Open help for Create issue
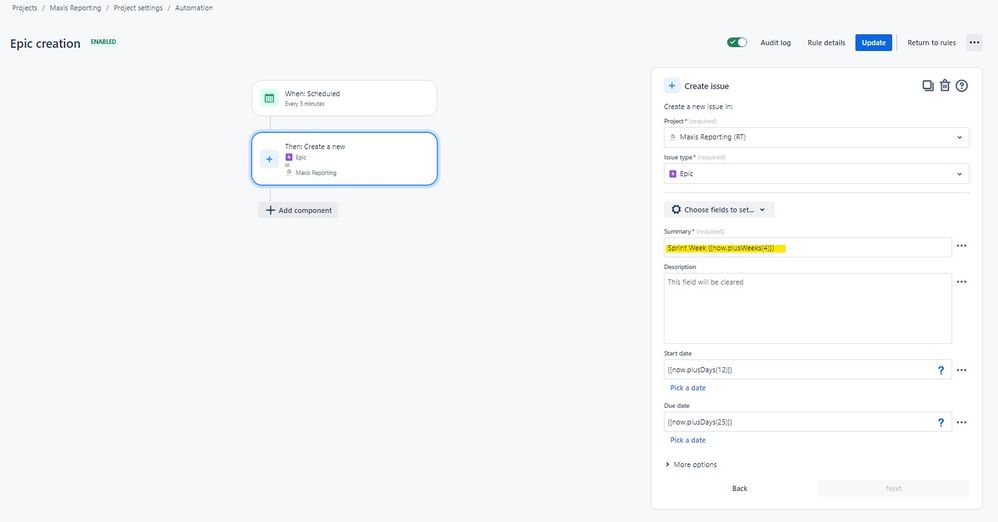The width and height of the screenshot is (998, 522). click(962, 85)
